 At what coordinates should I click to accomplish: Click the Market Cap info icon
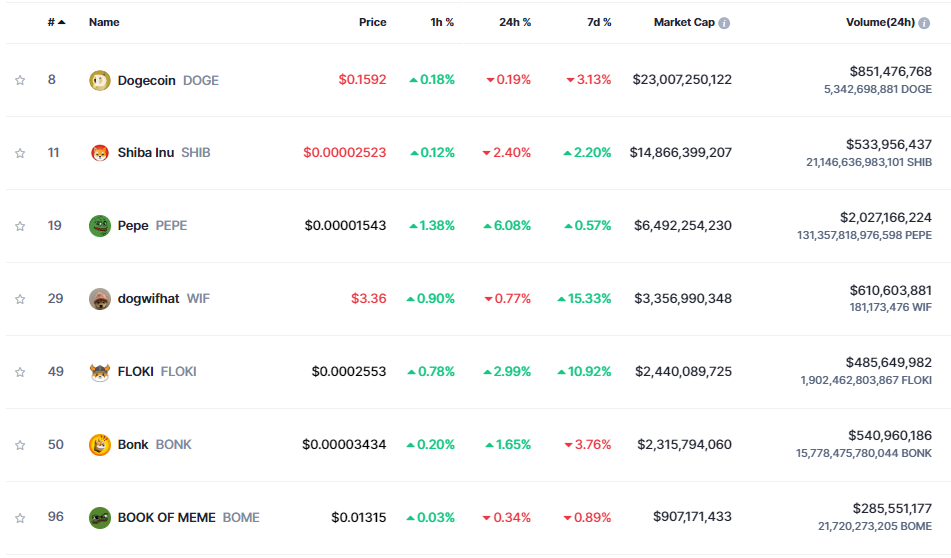pos(724,23)
